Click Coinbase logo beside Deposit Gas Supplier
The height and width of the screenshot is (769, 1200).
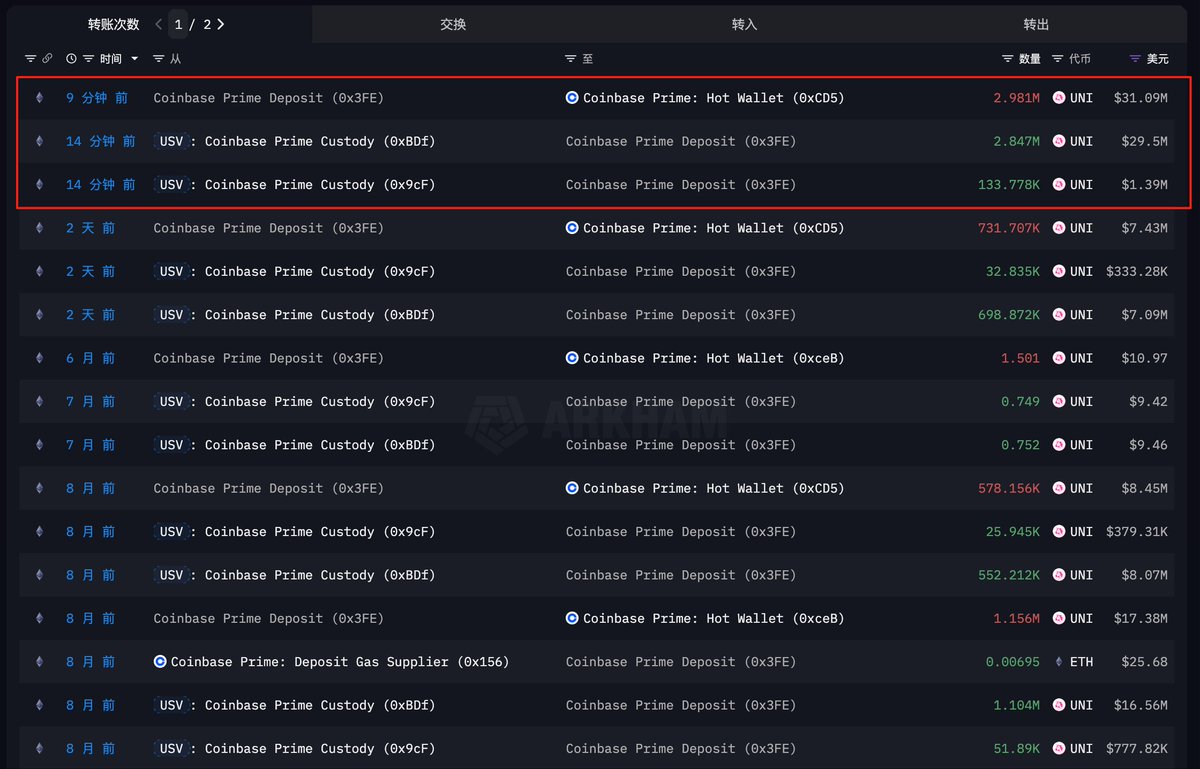click(160, 662)
